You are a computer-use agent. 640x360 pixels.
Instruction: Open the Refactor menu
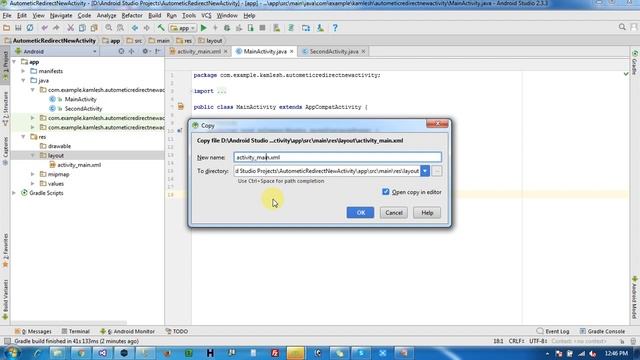point(132,16)
